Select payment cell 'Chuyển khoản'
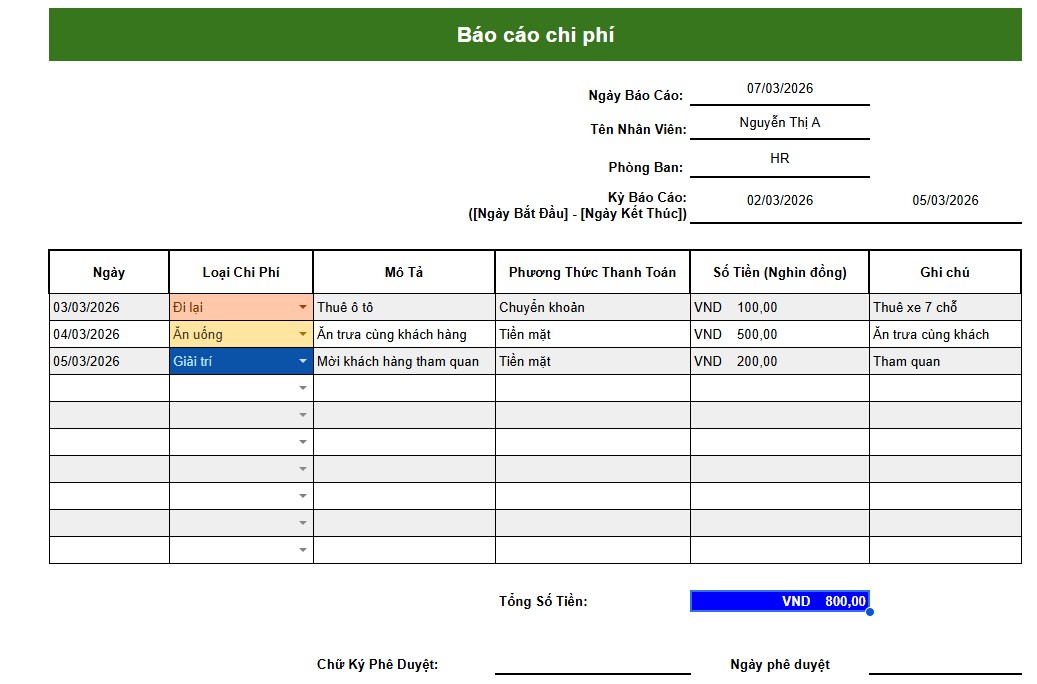 (592, 307)
